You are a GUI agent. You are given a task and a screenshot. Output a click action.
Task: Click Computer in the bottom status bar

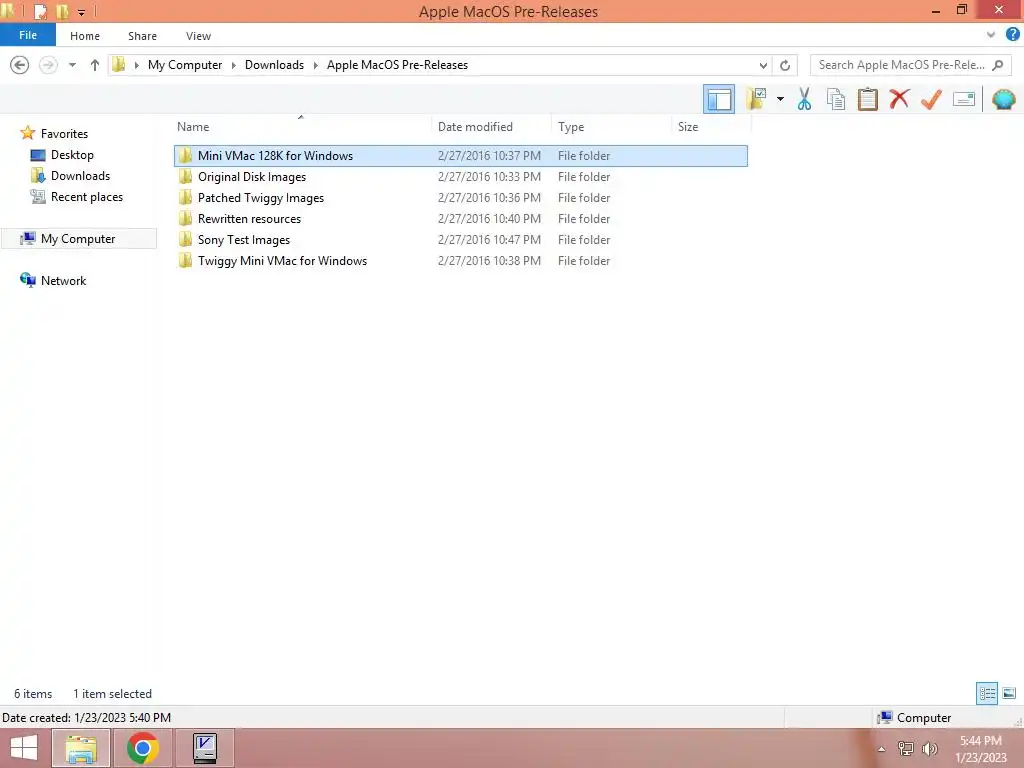[914, 718]
